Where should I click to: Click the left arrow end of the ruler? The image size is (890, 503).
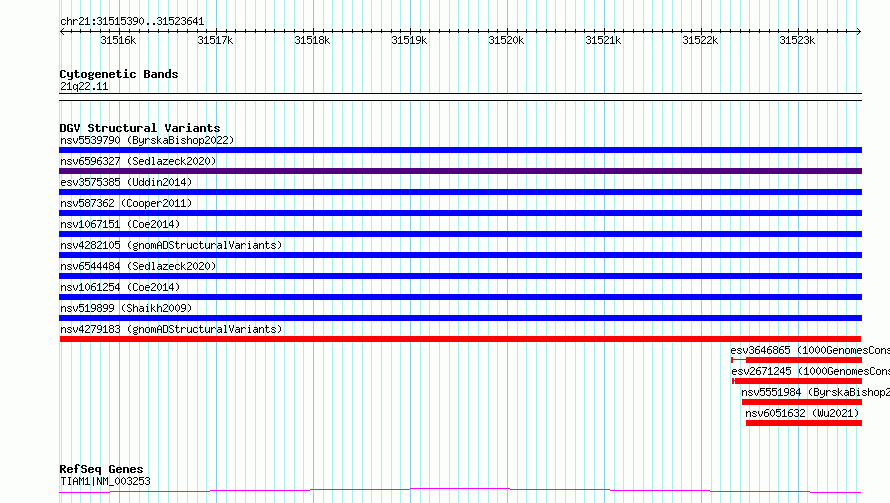point(62,31)
